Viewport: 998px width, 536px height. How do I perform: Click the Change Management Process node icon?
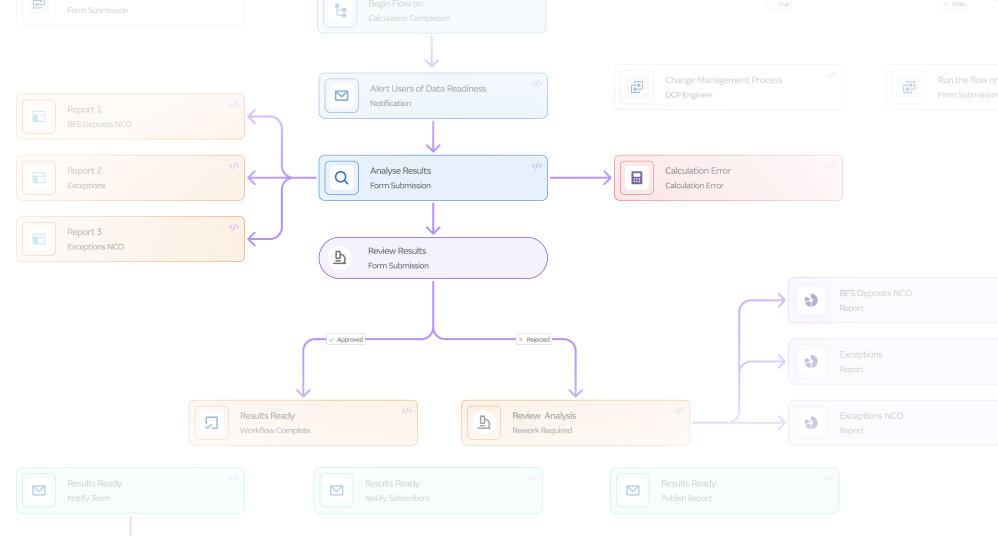[637, 87]
